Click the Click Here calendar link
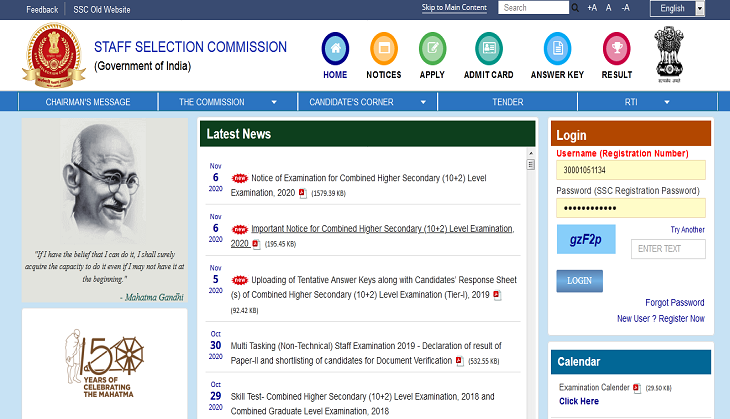The width and height of the screenshot is (730, 419). (579, 401)
